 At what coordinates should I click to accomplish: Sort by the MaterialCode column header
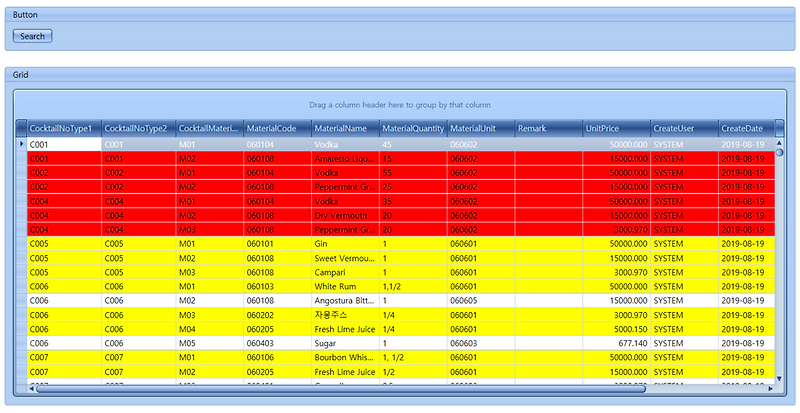[x=278, y=129]
